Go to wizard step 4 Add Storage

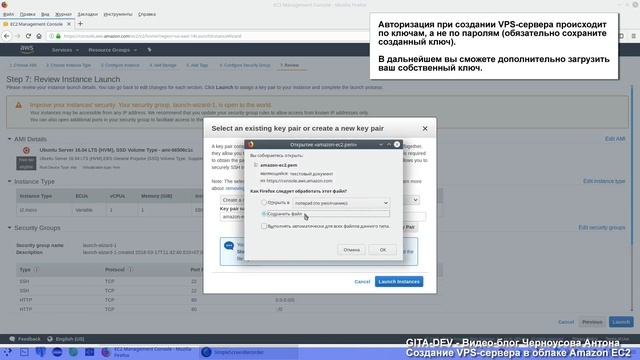click(x=162, y=65)
